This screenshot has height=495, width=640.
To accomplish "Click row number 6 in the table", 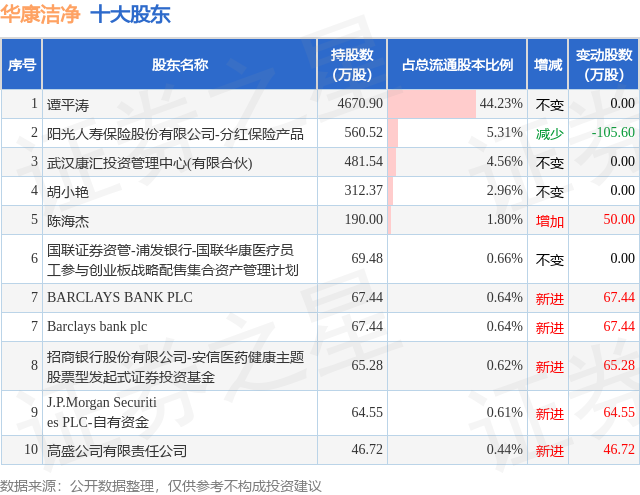I will (34, 258).
